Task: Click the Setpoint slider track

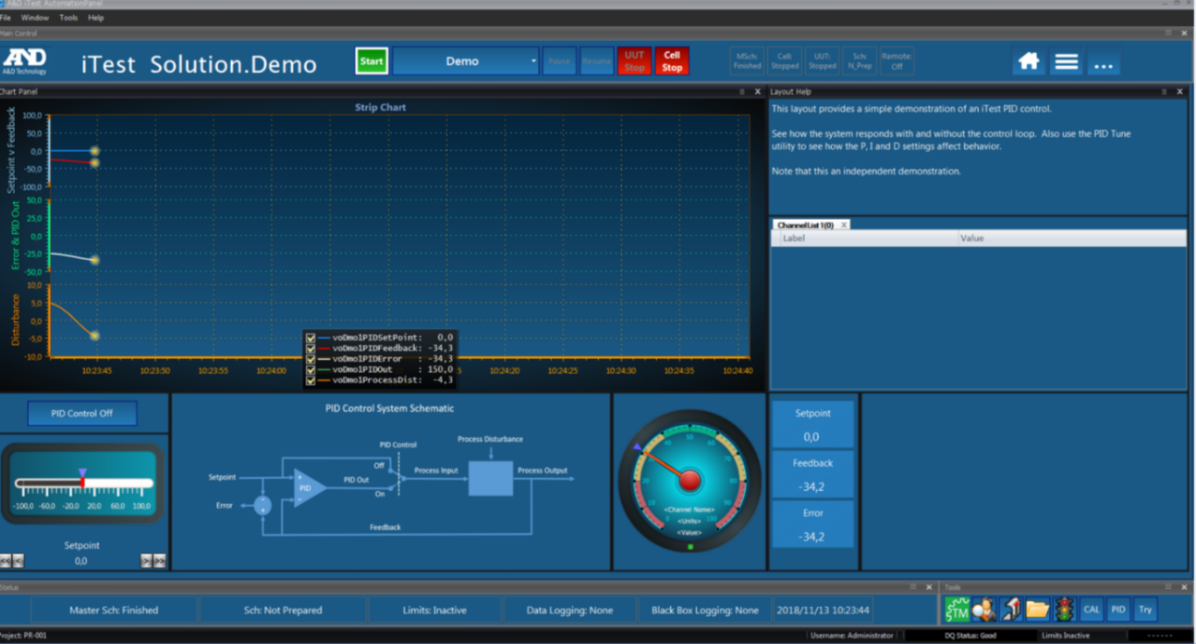Action: tap(84, 483)
